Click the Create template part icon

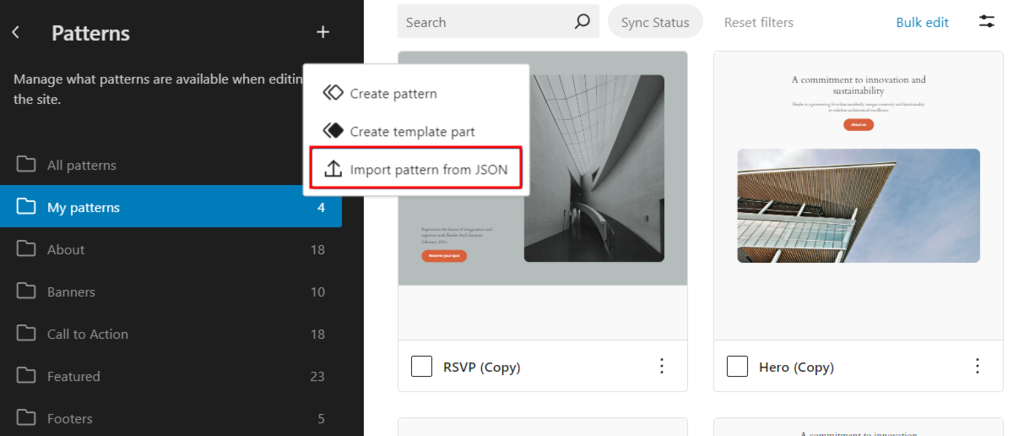(x=333, y=131)
